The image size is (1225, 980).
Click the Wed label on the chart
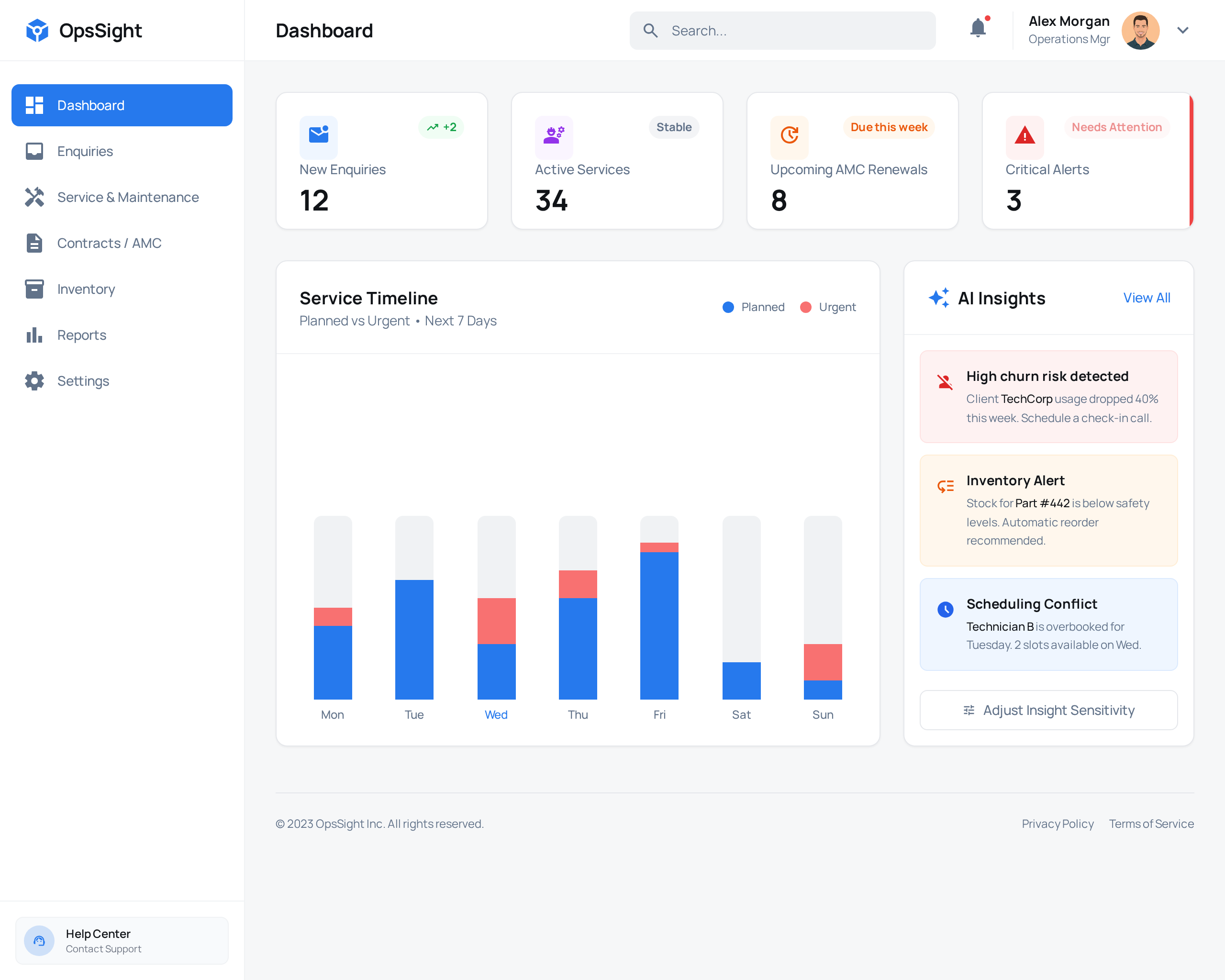click(x=496, y=715)
